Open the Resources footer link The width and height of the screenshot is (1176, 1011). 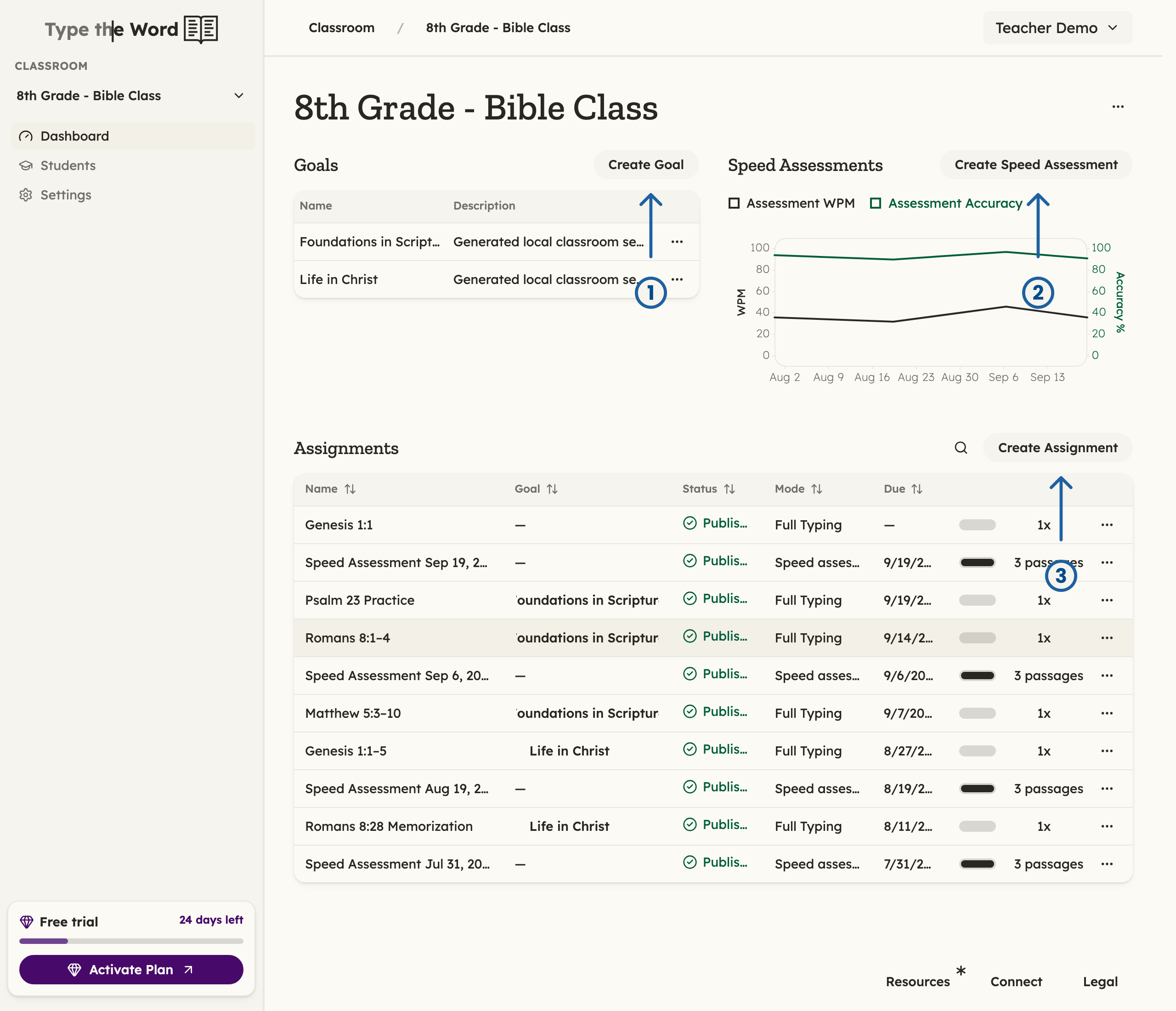click(x=917, y=982)
